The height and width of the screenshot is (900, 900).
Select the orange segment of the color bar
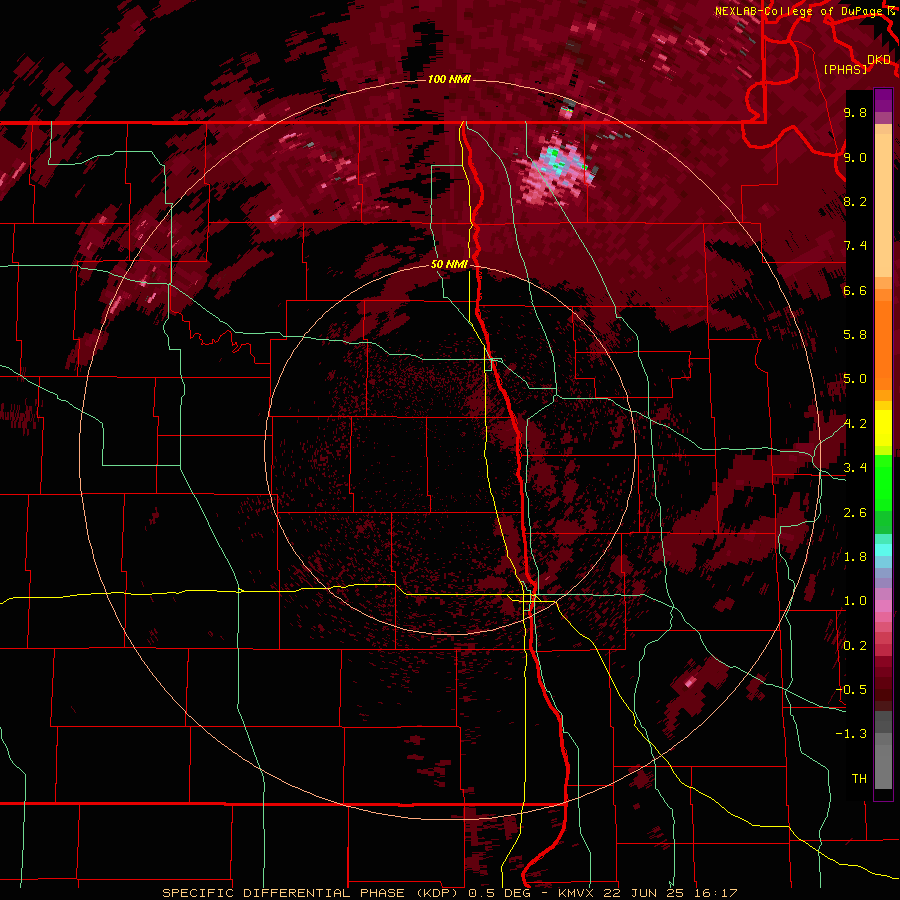point(883,340)
